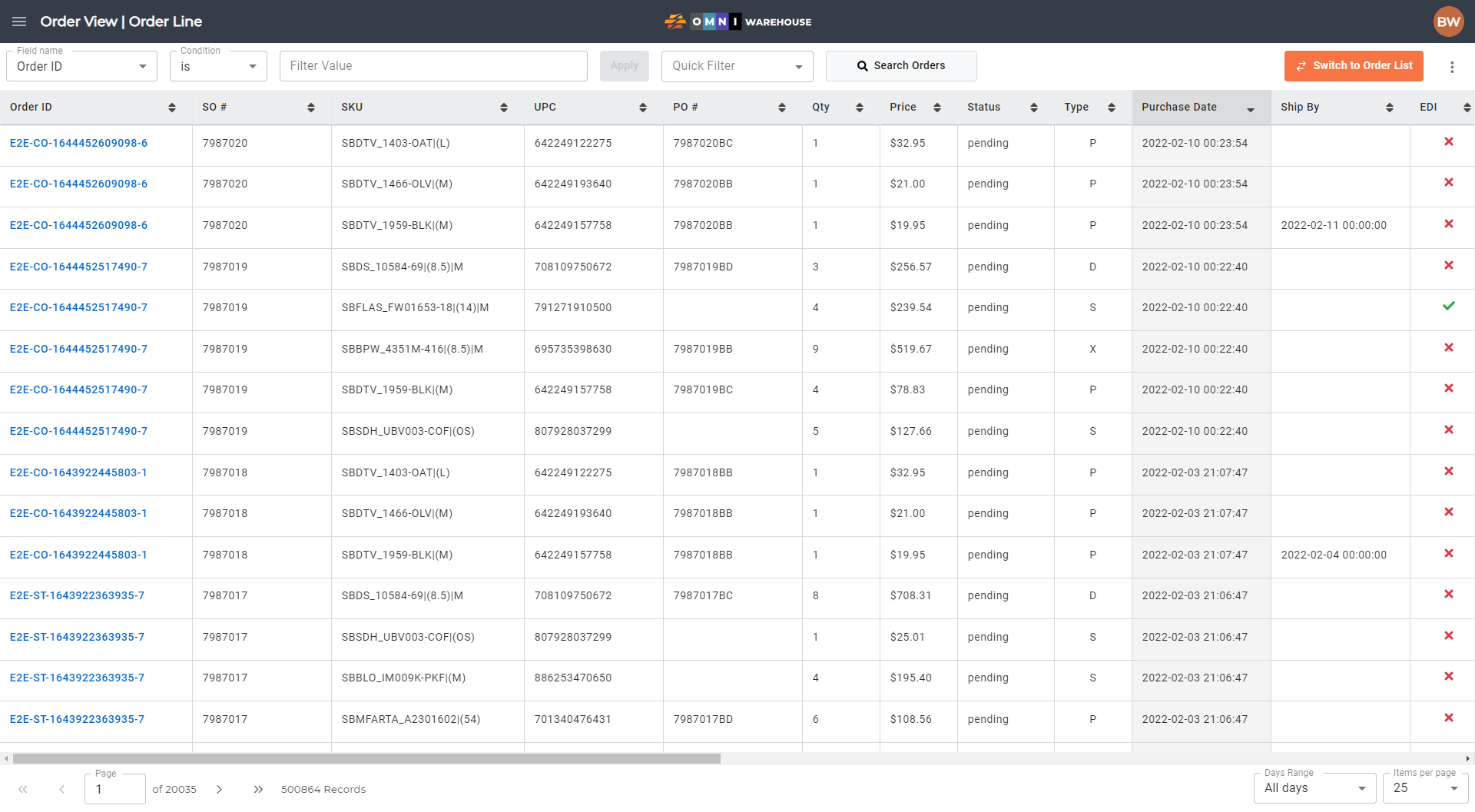Image resolution: width=1475 pixels, height=812 pixels.
Task: Open order link in SBFLAS_FW01653 SKU row
Action: pyautogui.click(x=78, y=307)
